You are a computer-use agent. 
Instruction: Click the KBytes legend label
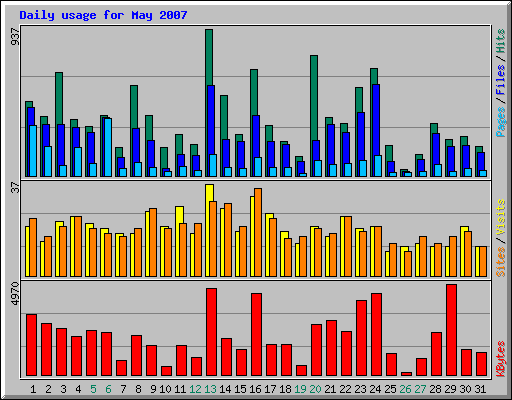coord(501,359)
